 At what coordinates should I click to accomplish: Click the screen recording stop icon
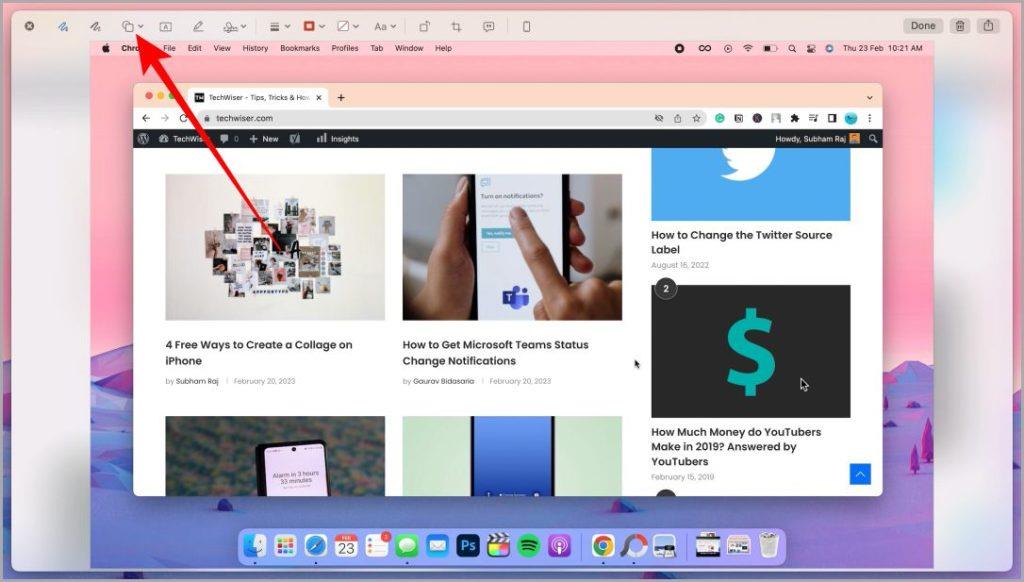[x=679, y=48]
